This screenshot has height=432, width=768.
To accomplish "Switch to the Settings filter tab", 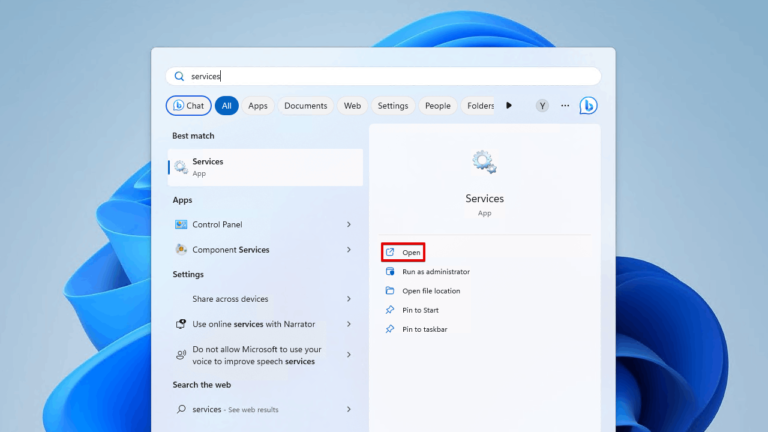I will (393, 106).
